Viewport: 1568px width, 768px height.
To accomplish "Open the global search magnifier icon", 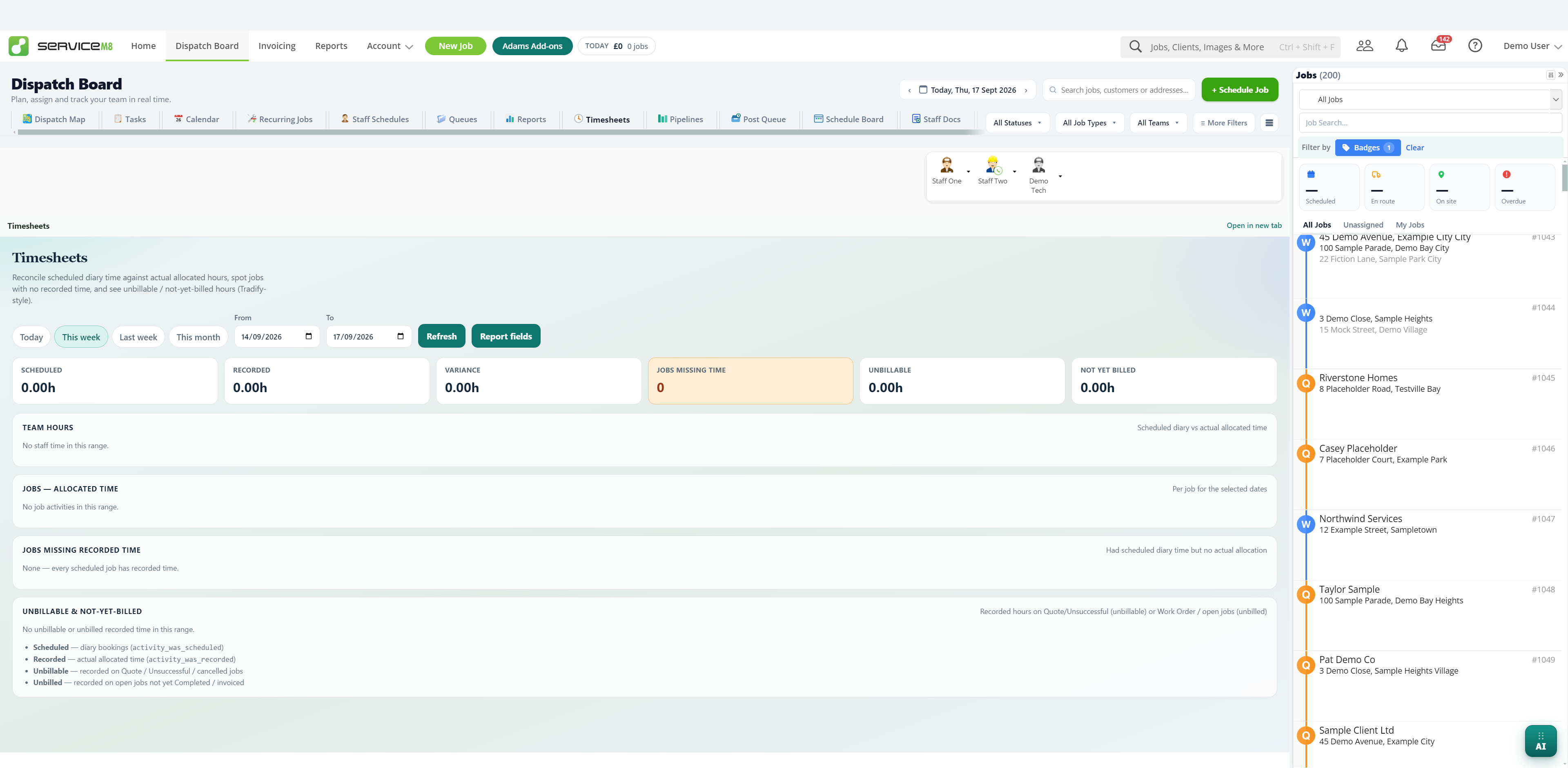I will tap(1135, 46).
